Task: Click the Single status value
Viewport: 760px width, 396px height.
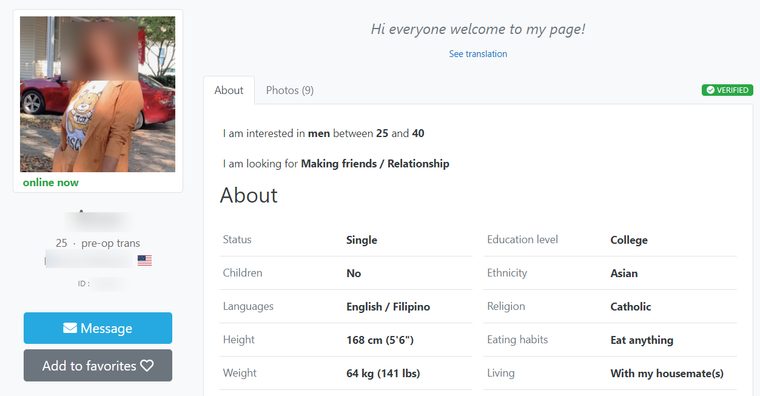Action: click(362, 240)
